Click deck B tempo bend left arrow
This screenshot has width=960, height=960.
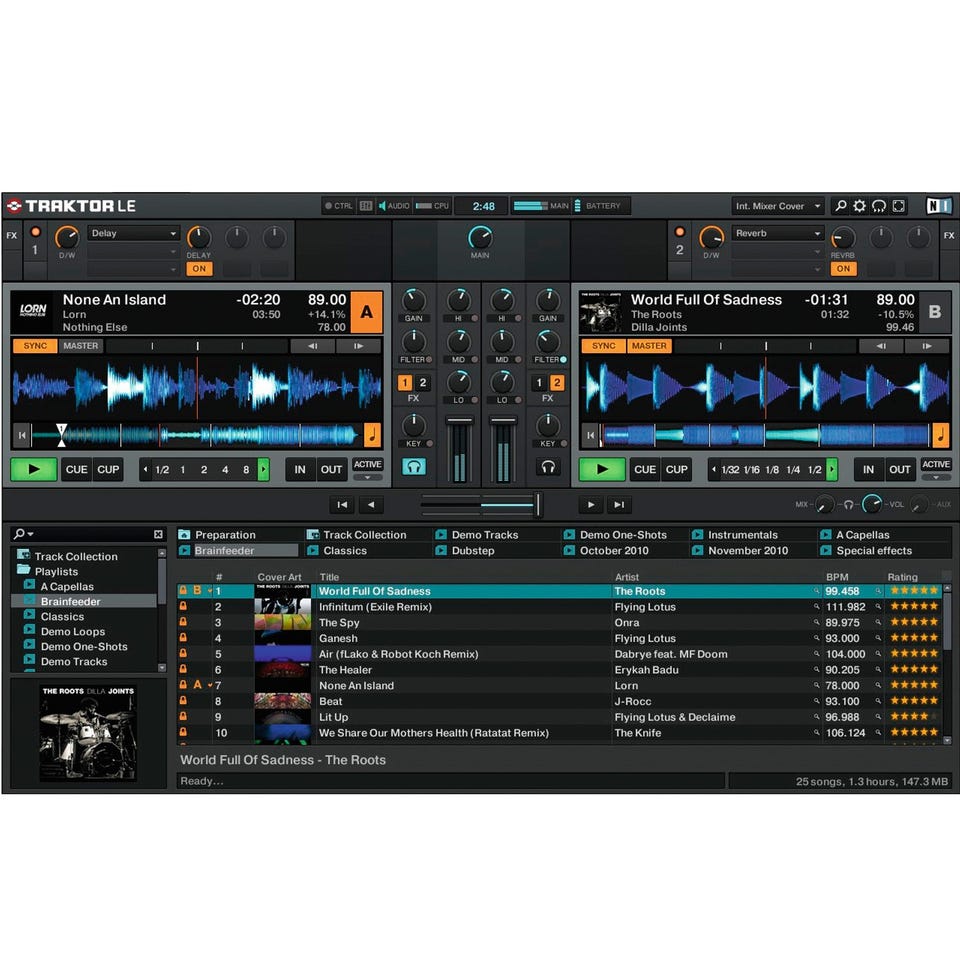tap(880, 346)
